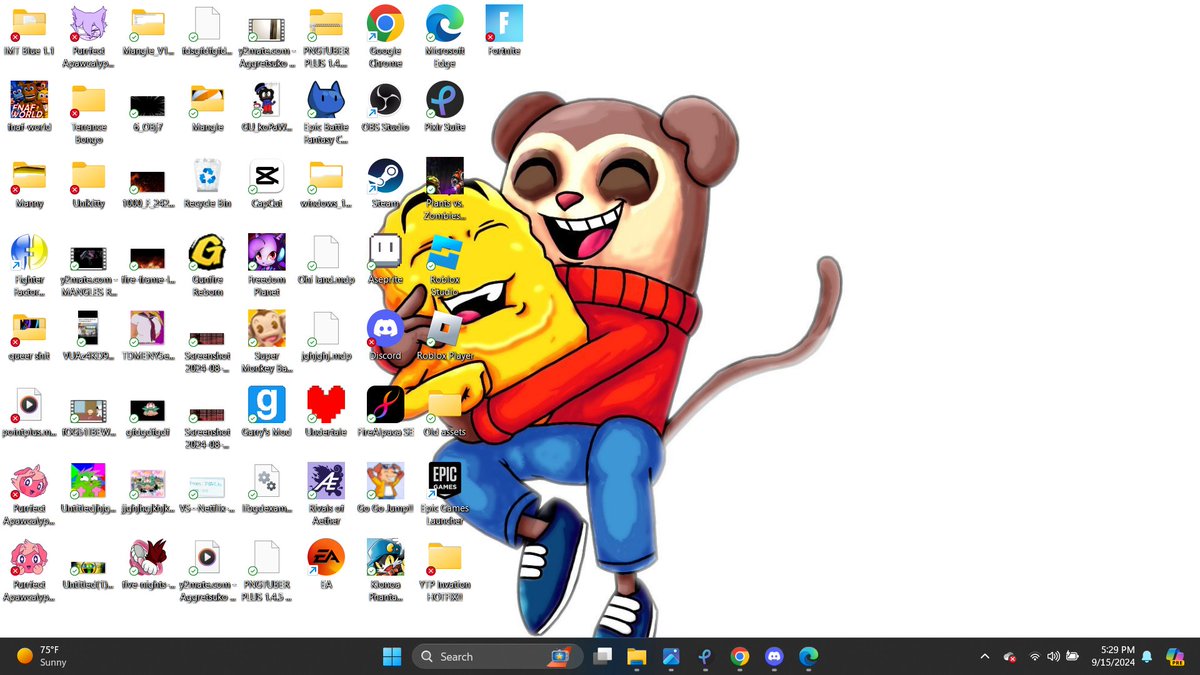
Task: Select the pointplus media file
Action: [x=29, y=411]
